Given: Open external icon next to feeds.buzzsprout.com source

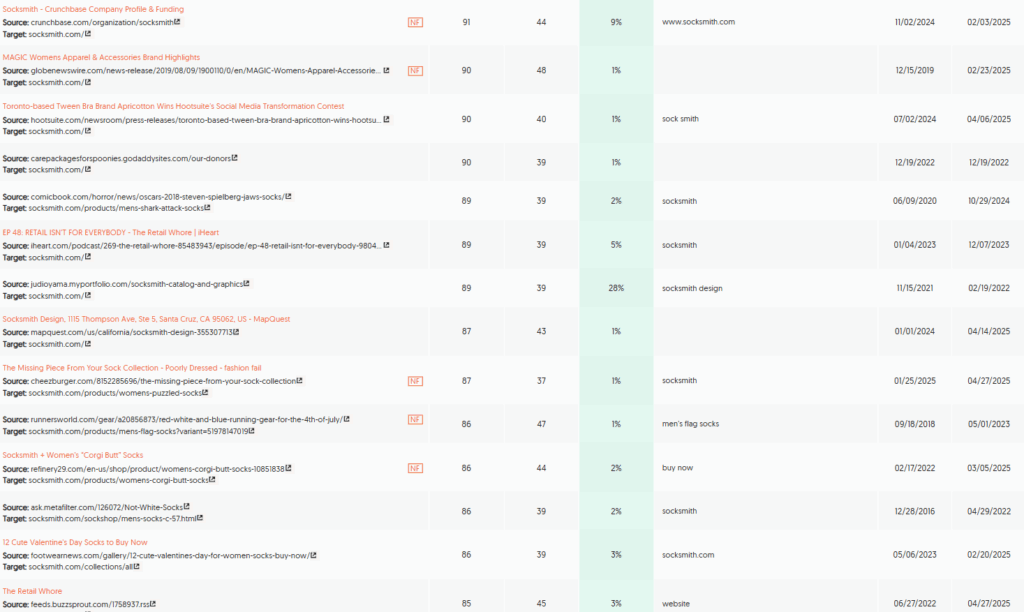Looking at the screenshot, I should pyautogui.click(x=152, y=604).
